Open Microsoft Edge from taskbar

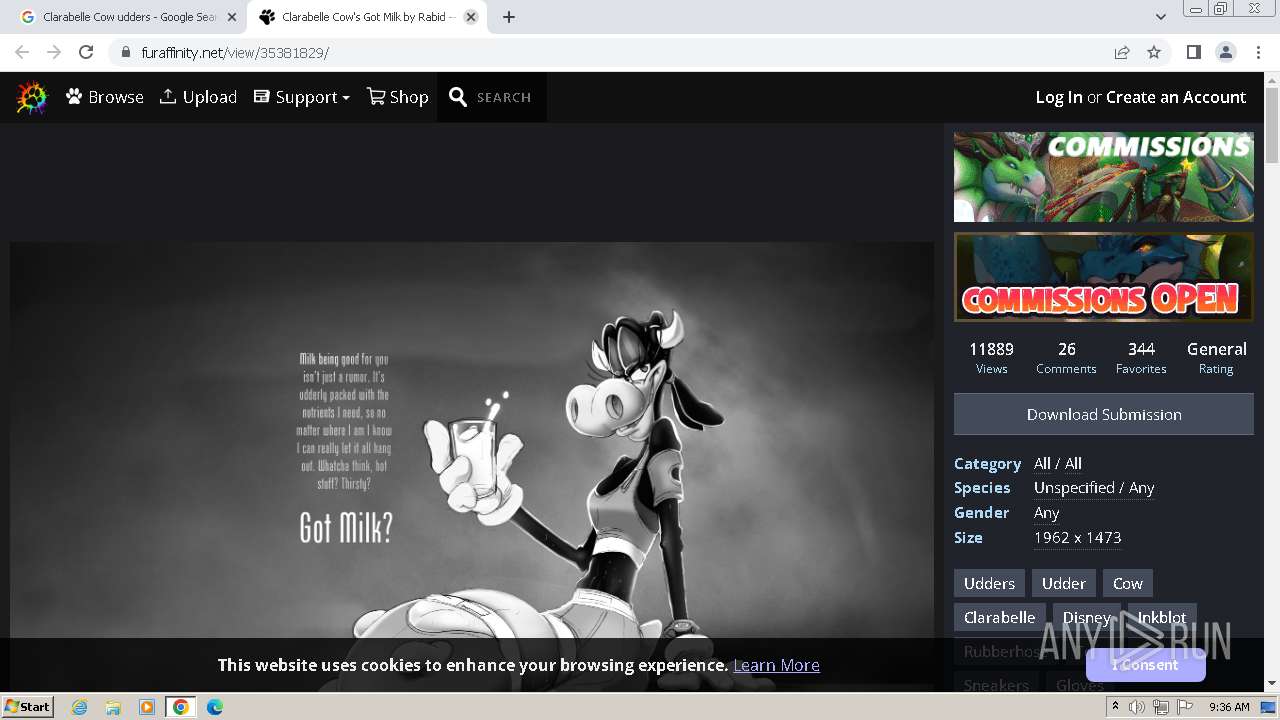[215, 707]
